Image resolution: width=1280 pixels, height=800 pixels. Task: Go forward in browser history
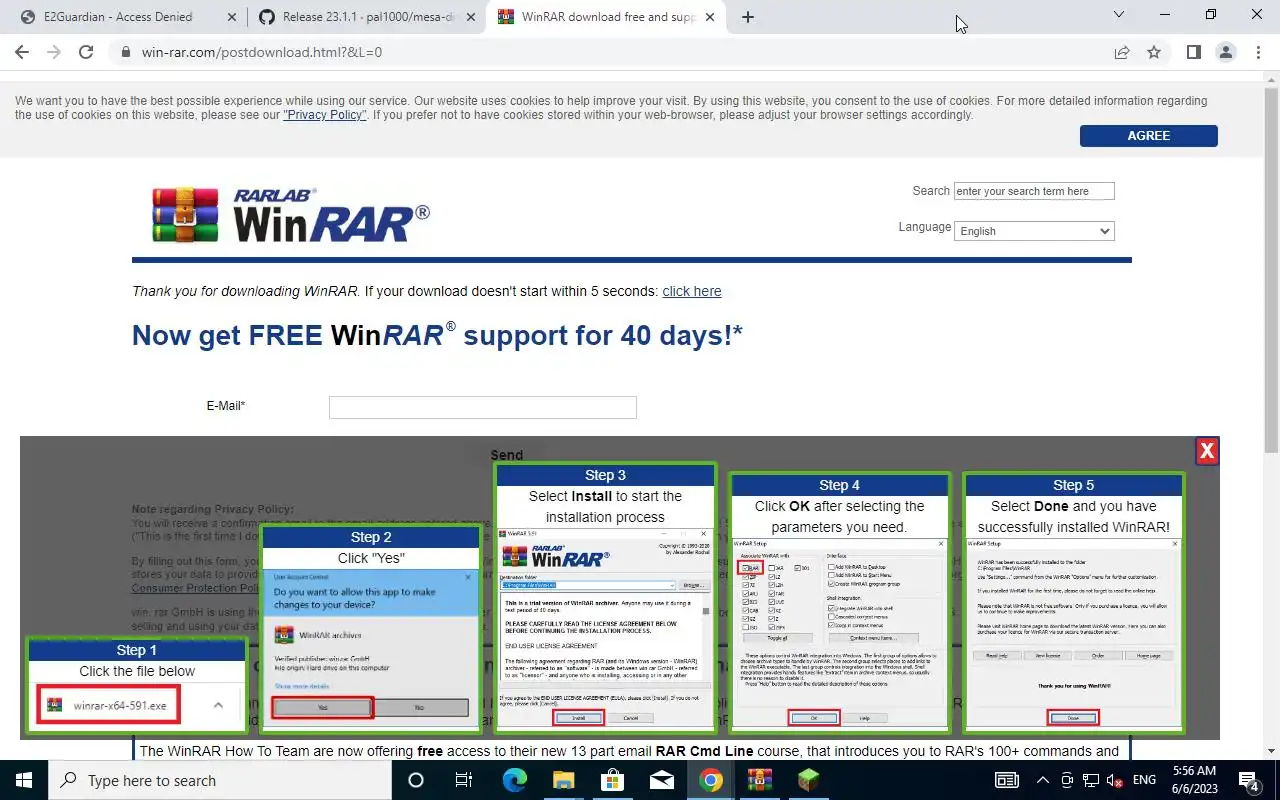point(54,52)
